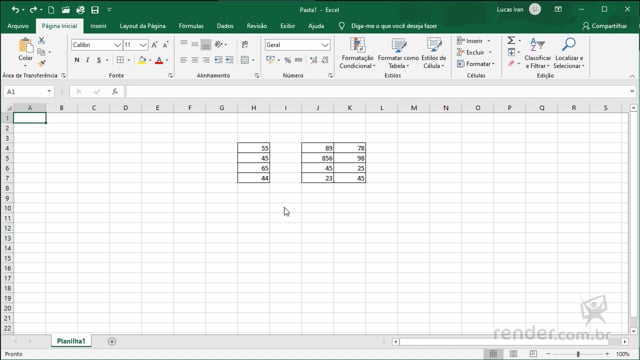
Task: Switch to the Revisão tab
Action: click(257, 26)
